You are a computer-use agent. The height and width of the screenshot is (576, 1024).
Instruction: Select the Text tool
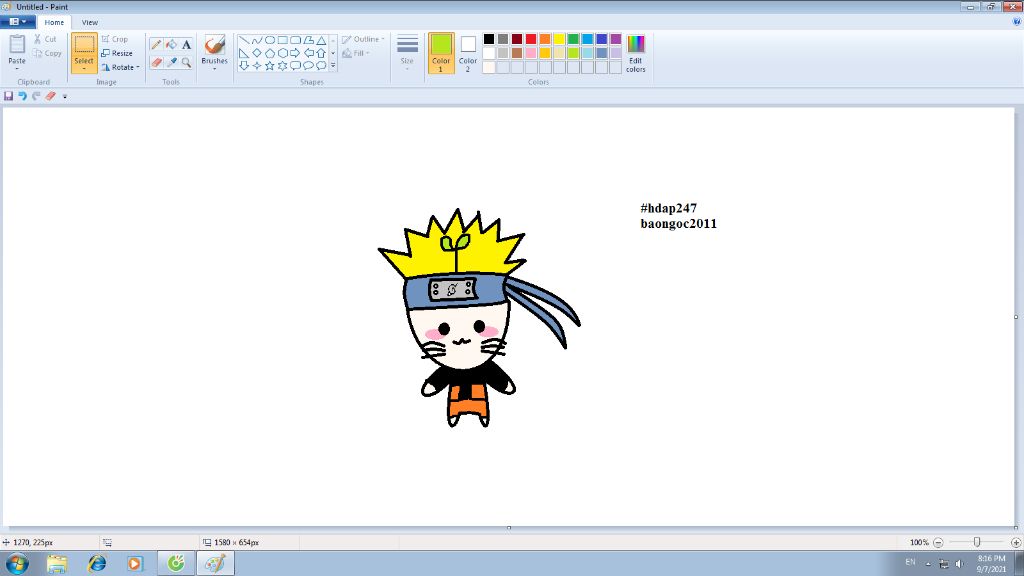(186, 44)
